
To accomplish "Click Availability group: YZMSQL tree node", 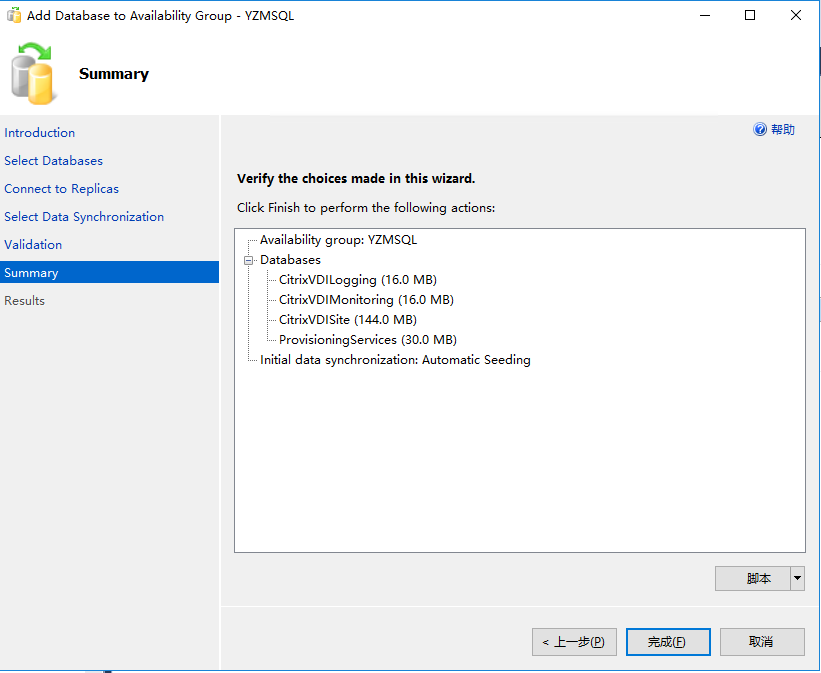I will 338,240.
